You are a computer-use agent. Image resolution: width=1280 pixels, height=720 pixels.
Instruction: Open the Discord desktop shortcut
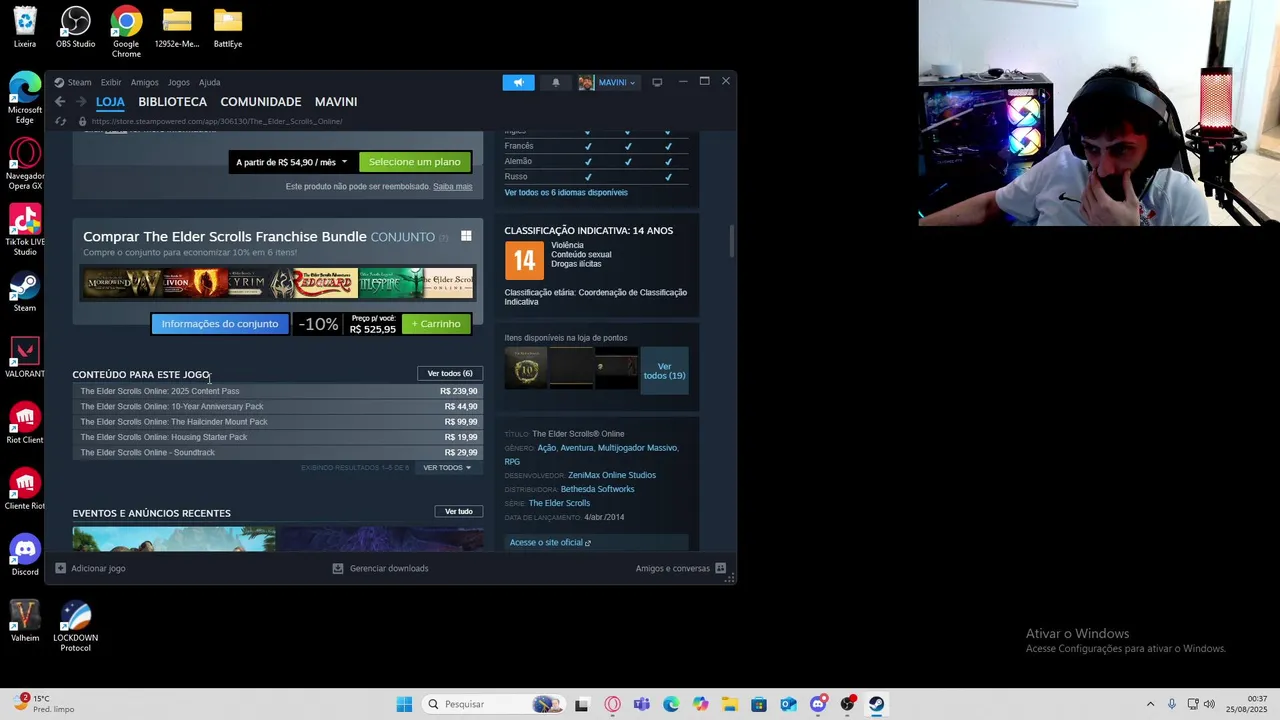pyautogui.click(x=25, y=555)
